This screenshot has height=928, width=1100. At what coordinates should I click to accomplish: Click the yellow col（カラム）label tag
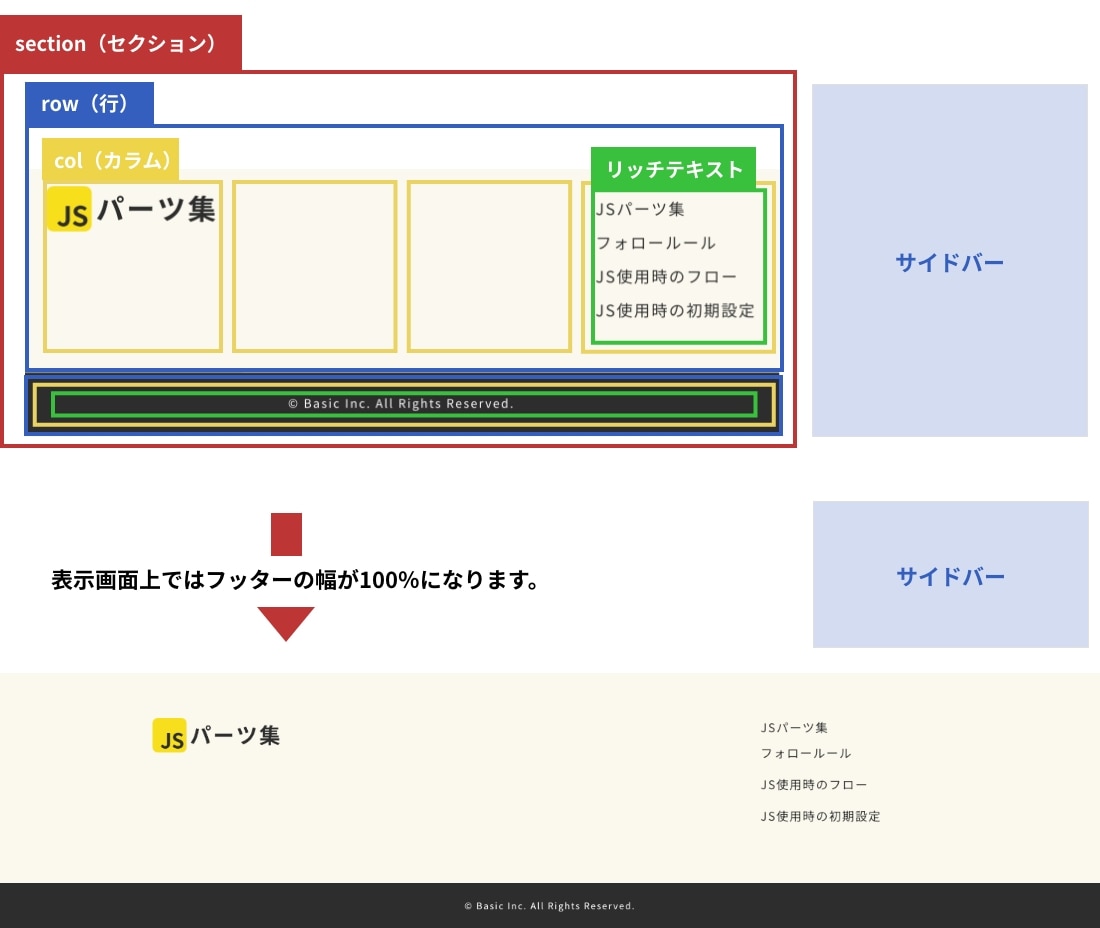point(112,160)
